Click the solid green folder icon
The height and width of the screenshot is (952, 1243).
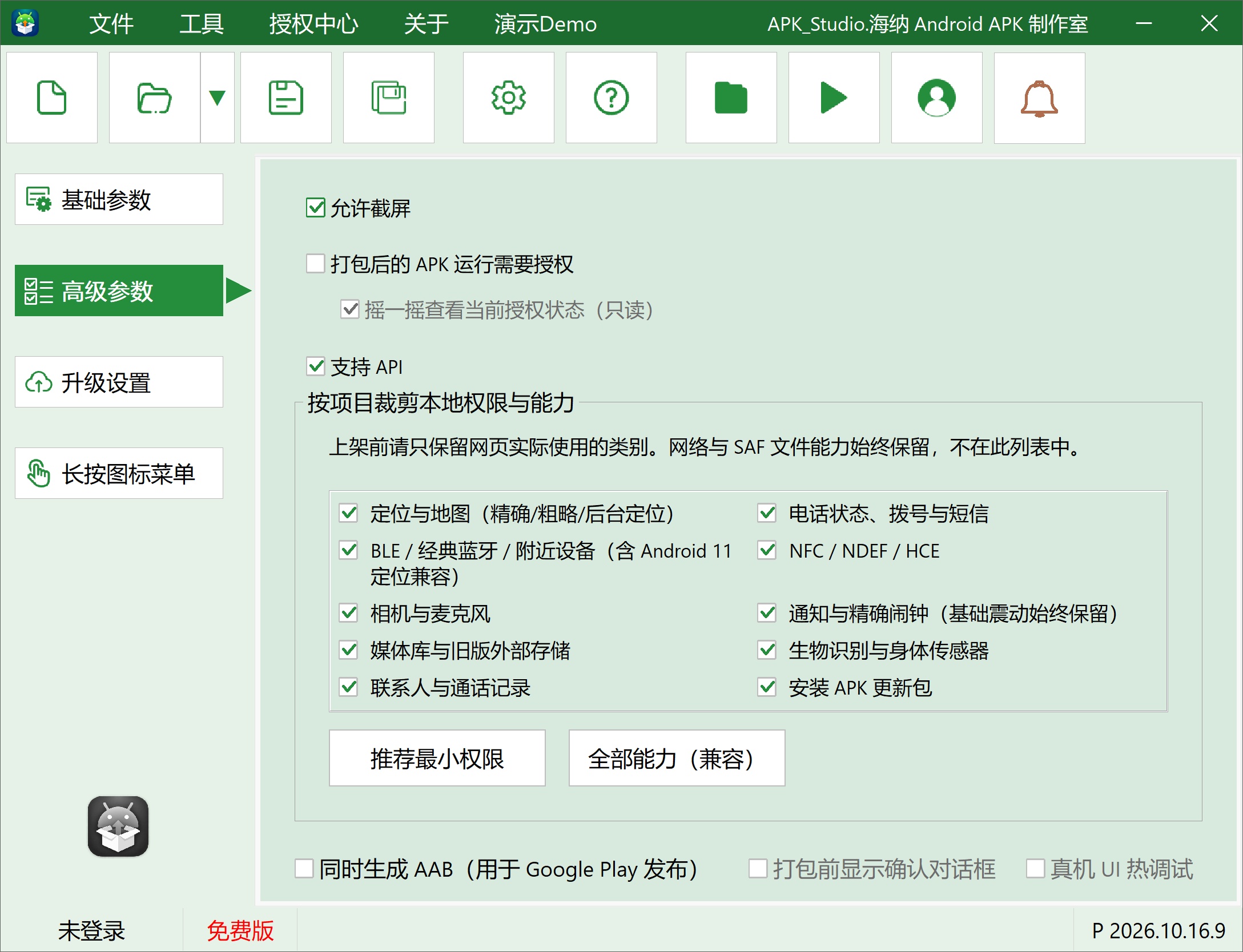coord(731,98)
